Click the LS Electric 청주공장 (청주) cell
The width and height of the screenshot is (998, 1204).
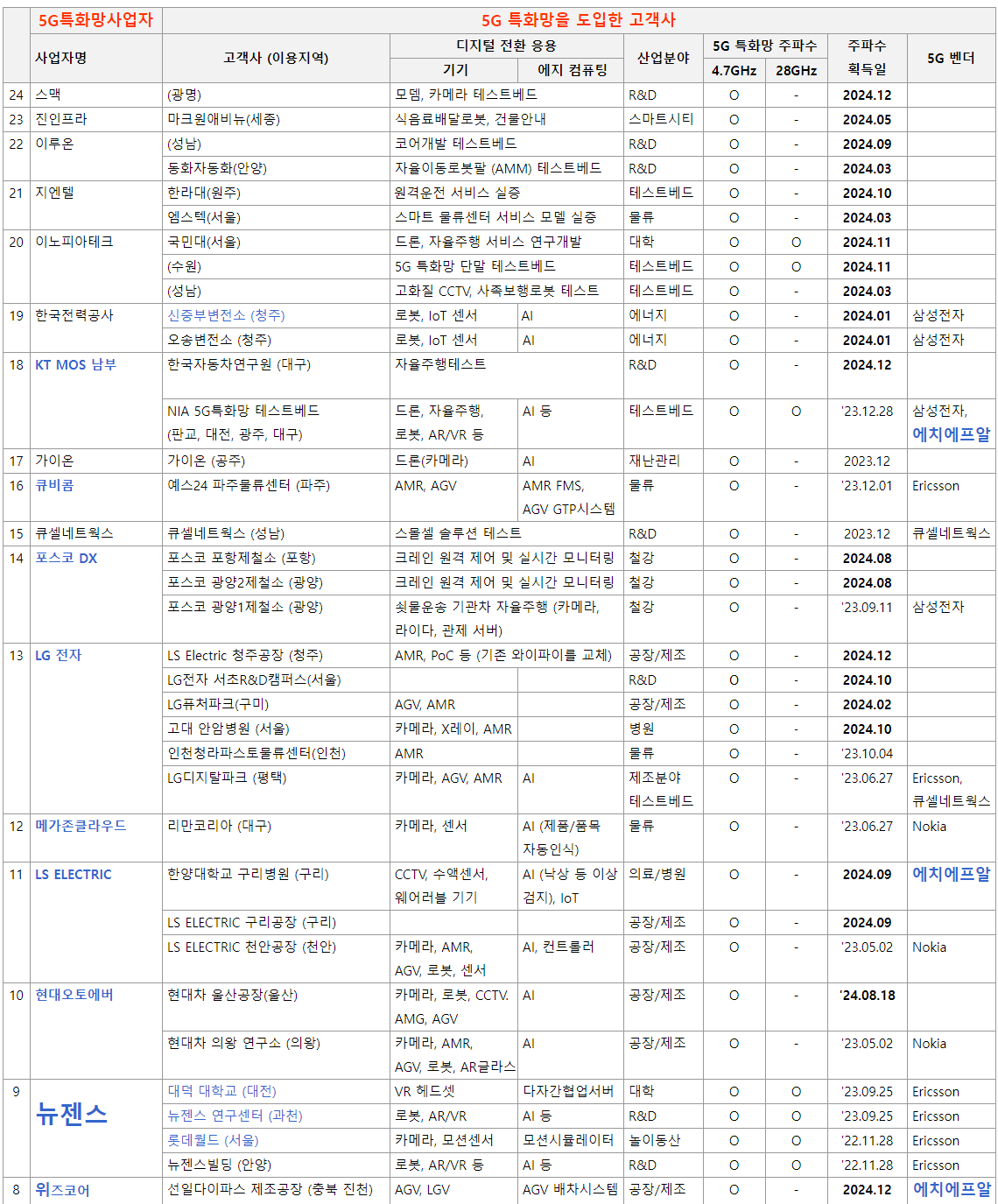pos(276,655)
